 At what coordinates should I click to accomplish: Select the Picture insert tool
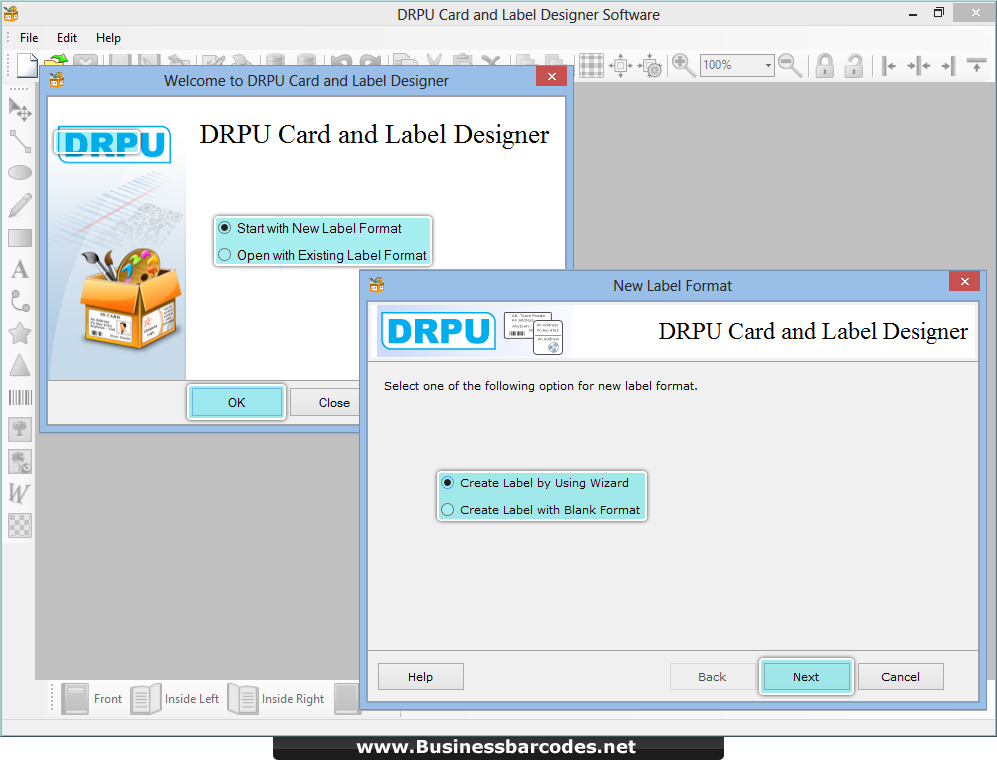[x=20, y=429]
